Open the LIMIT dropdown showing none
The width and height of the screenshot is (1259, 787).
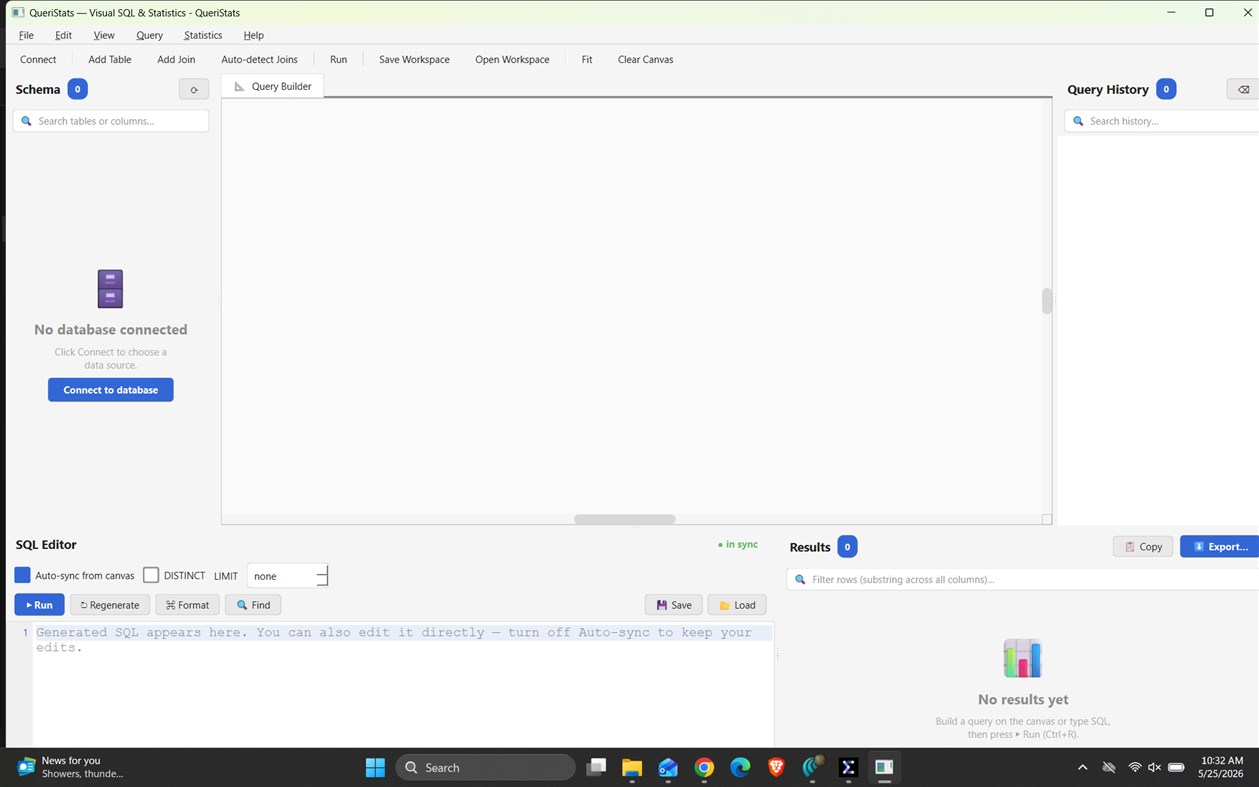287,575
